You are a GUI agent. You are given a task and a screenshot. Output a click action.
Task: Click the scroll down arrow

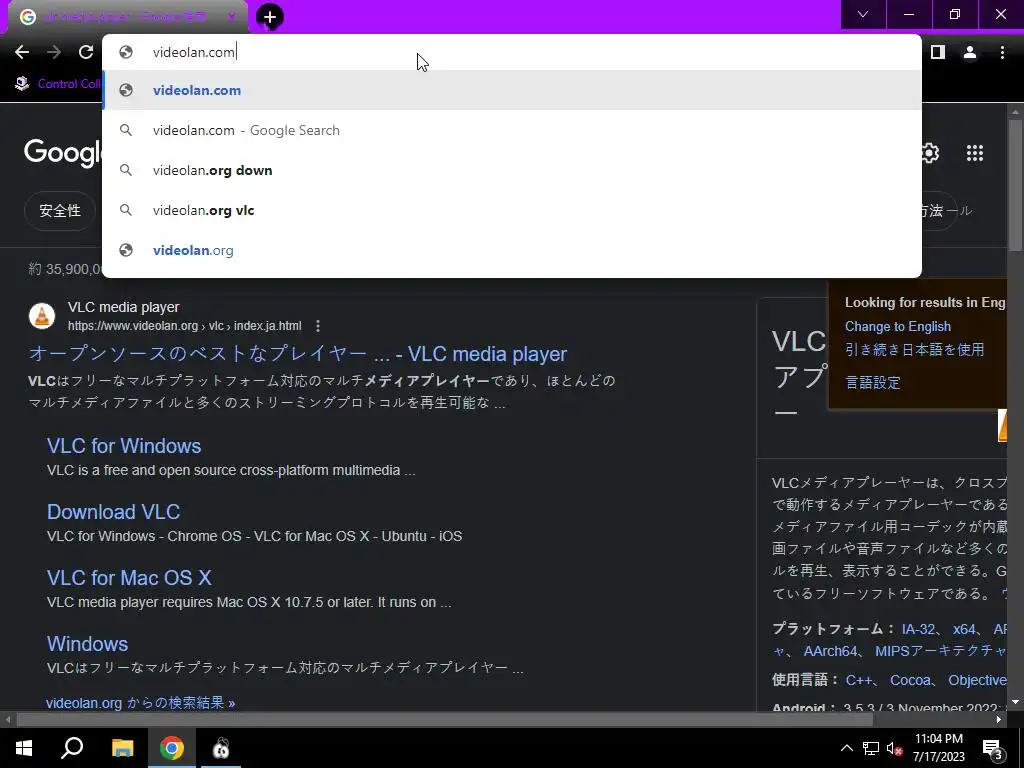[x=1015, y=703]
